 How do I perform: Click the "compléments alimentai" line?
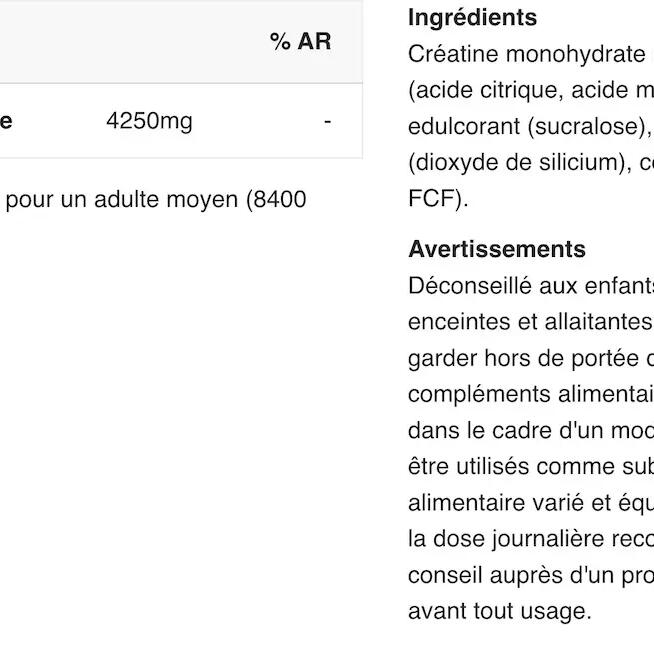coord(530,393)
